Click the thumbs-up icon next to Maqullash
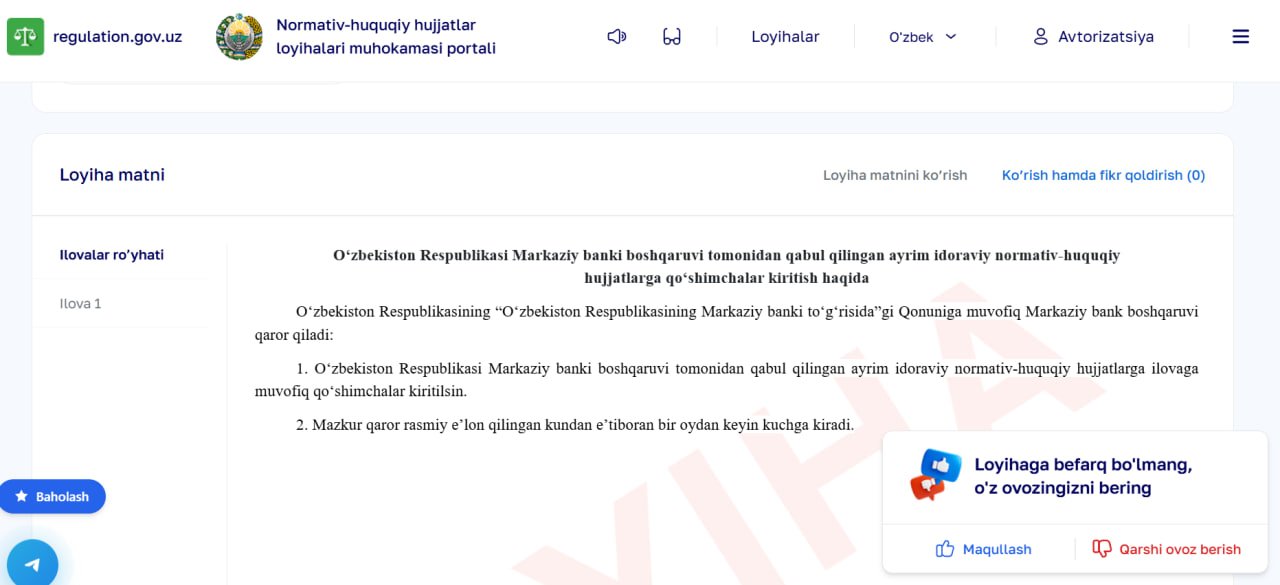 pyautogui.click(x=945, y=549)
